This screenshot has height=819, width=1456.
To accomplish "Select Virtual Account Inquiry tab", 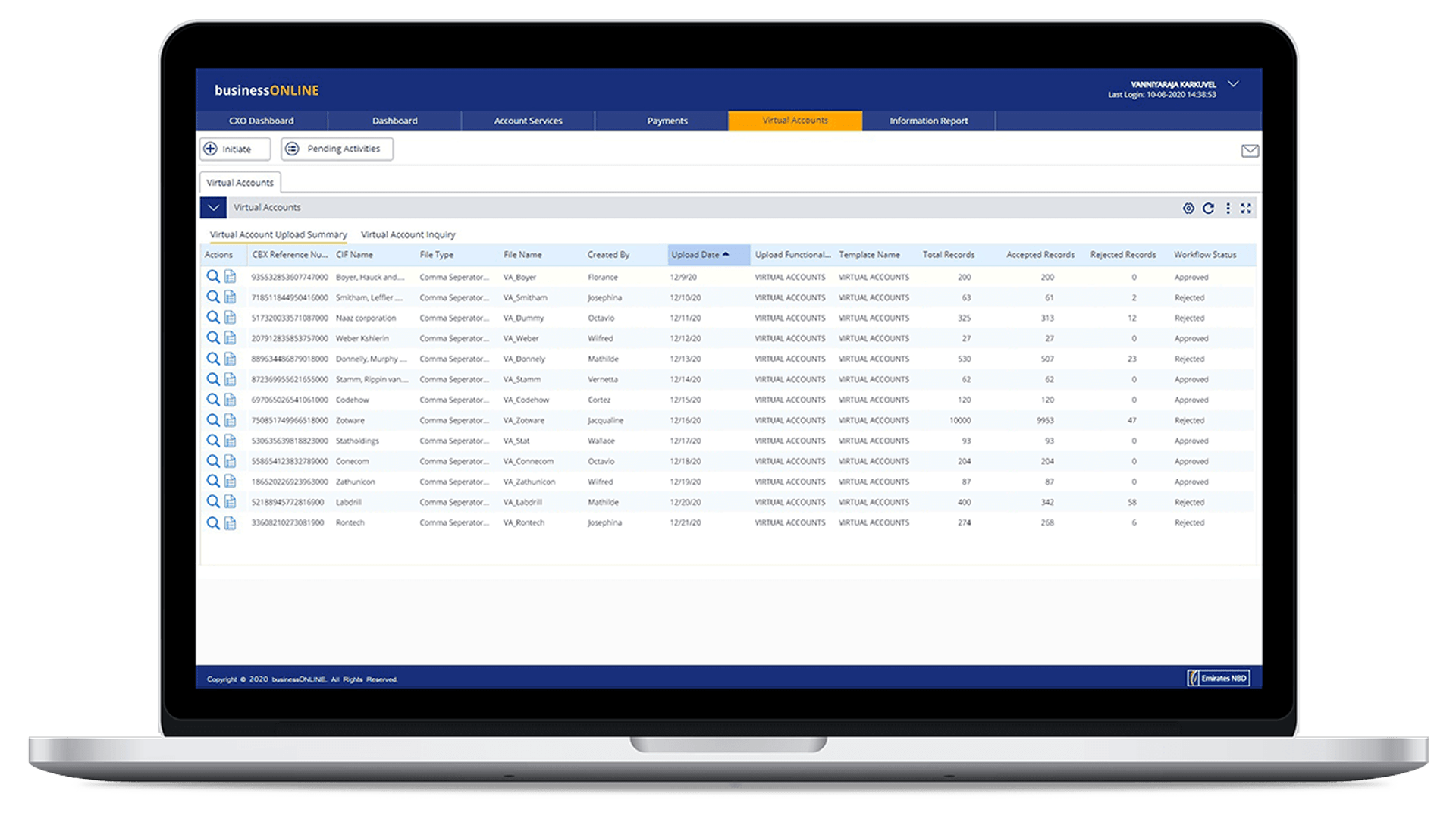I will pos(408,234).
